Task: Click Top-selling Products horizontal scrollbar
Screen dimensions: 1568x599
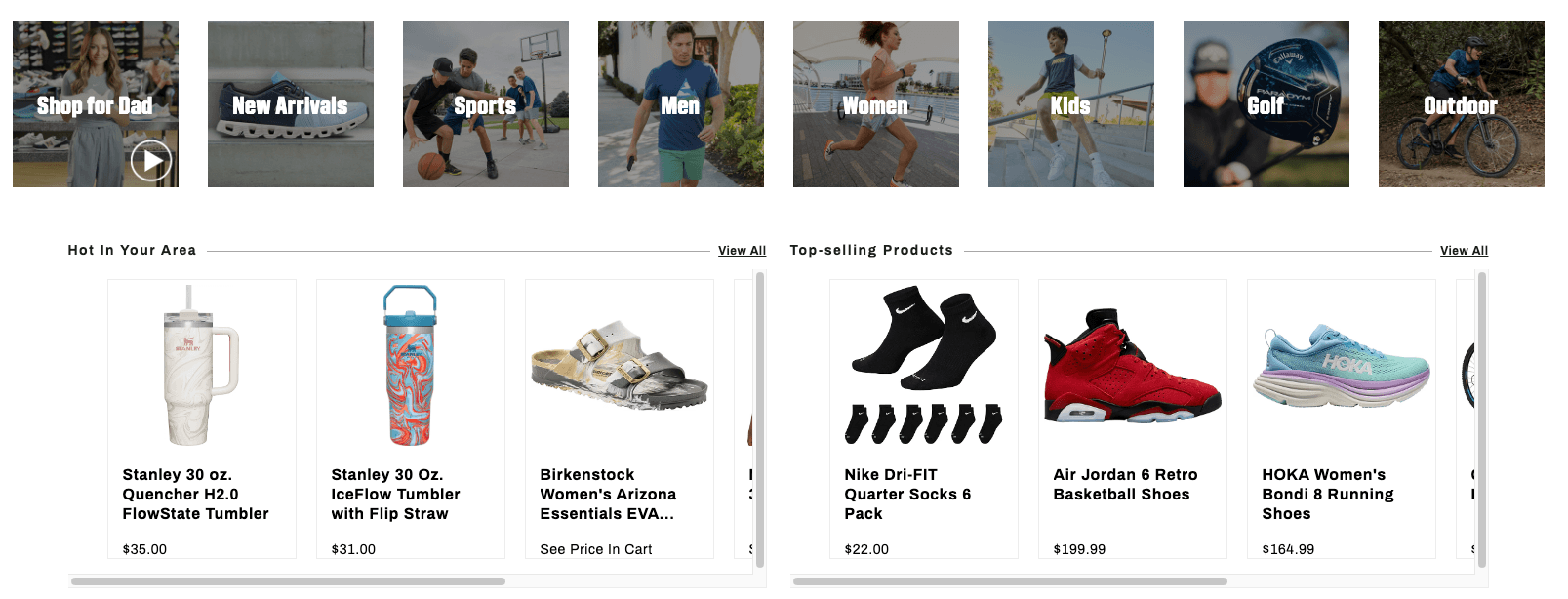Action: click(x=1010, y=581)
